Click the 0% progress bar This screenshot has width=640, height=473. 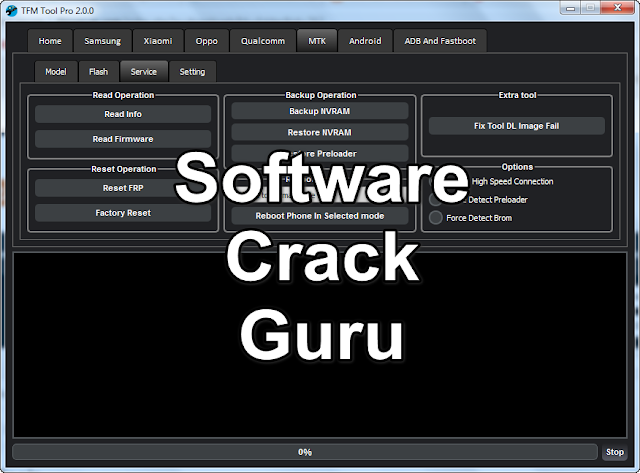pos(305,452)
